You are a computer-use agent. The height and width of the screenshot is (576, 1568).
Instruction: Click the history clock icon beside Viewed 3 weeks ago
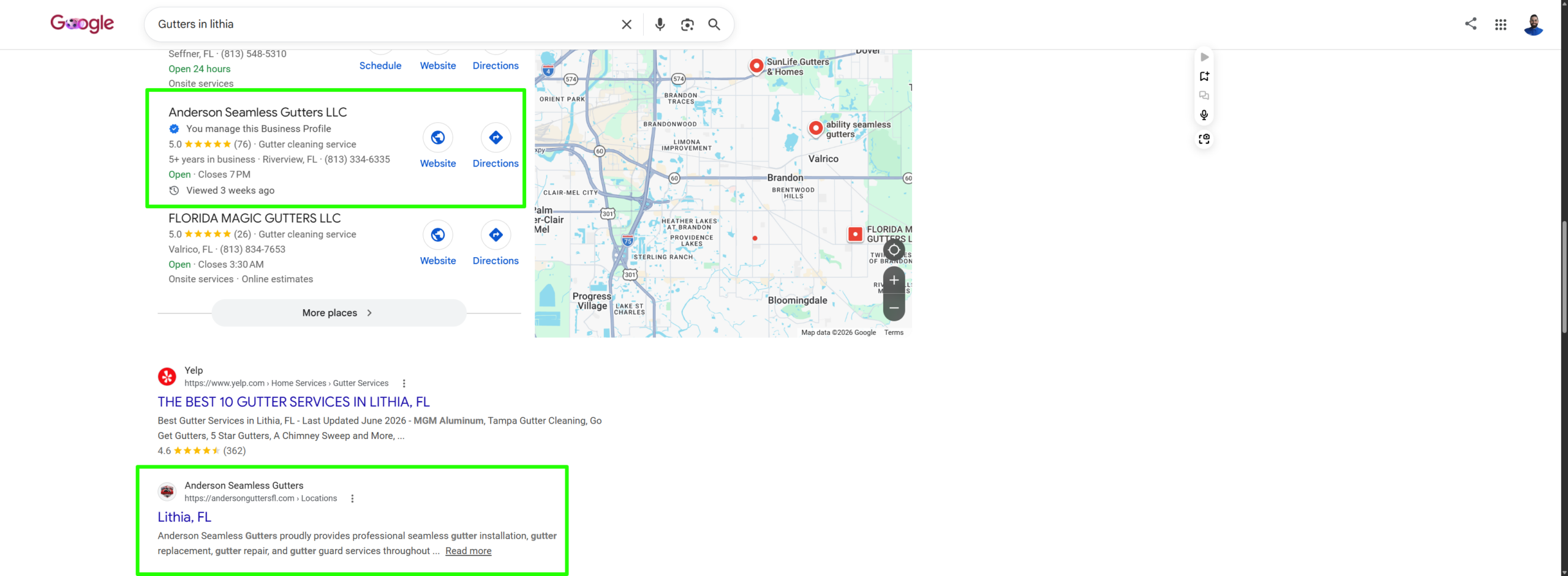click(174, 190)
